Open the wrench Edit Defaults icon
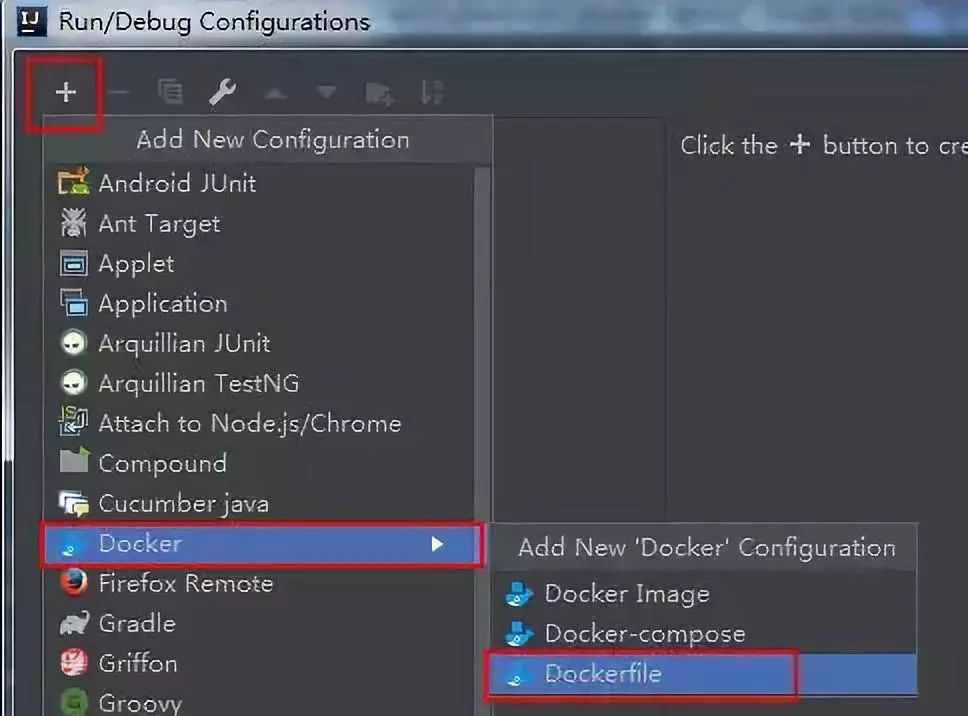The height and width of the screenshot is (716, 968). (x=222, y=93)
